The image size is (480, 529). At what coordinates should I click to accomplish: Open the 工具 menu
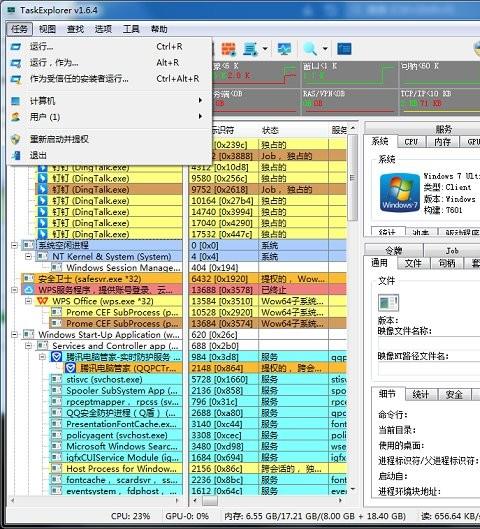pos(131,29)
